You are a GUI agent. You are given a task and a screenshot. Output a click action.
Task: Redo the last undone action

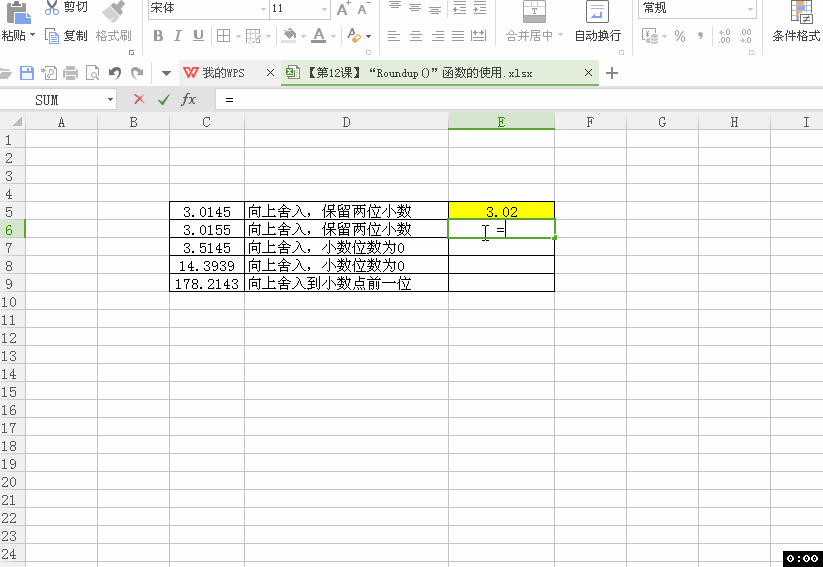click(x=137, y=73)
